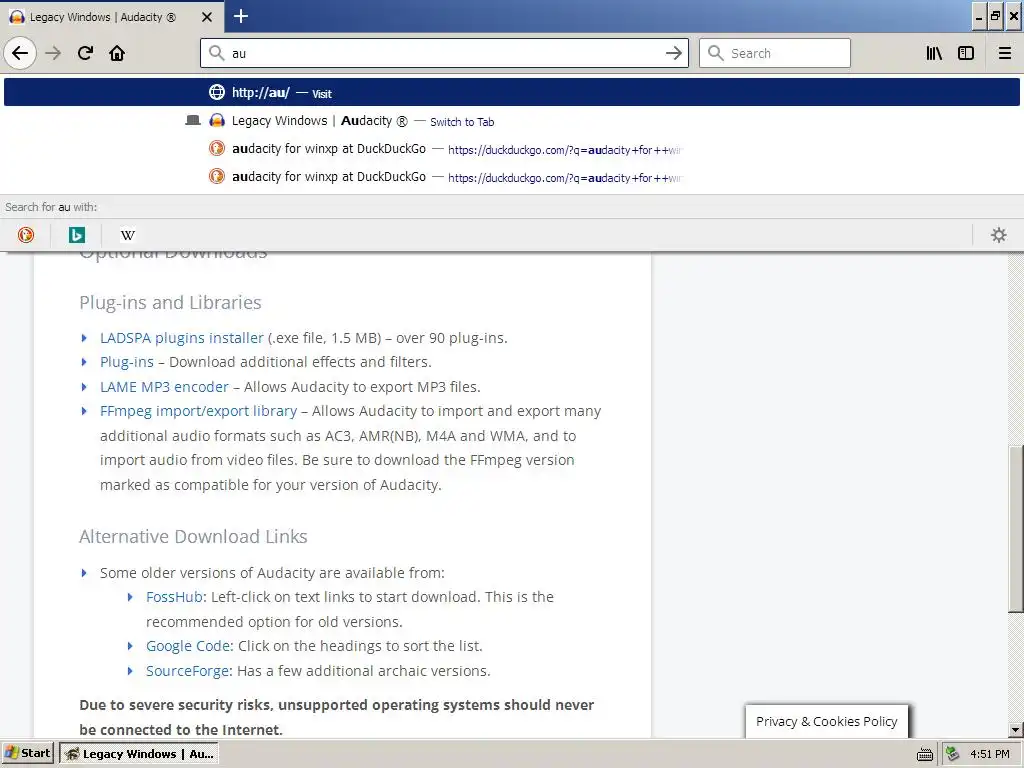Click the Go arrow in the address bar

pyautogui.click(x=673, y=53)
